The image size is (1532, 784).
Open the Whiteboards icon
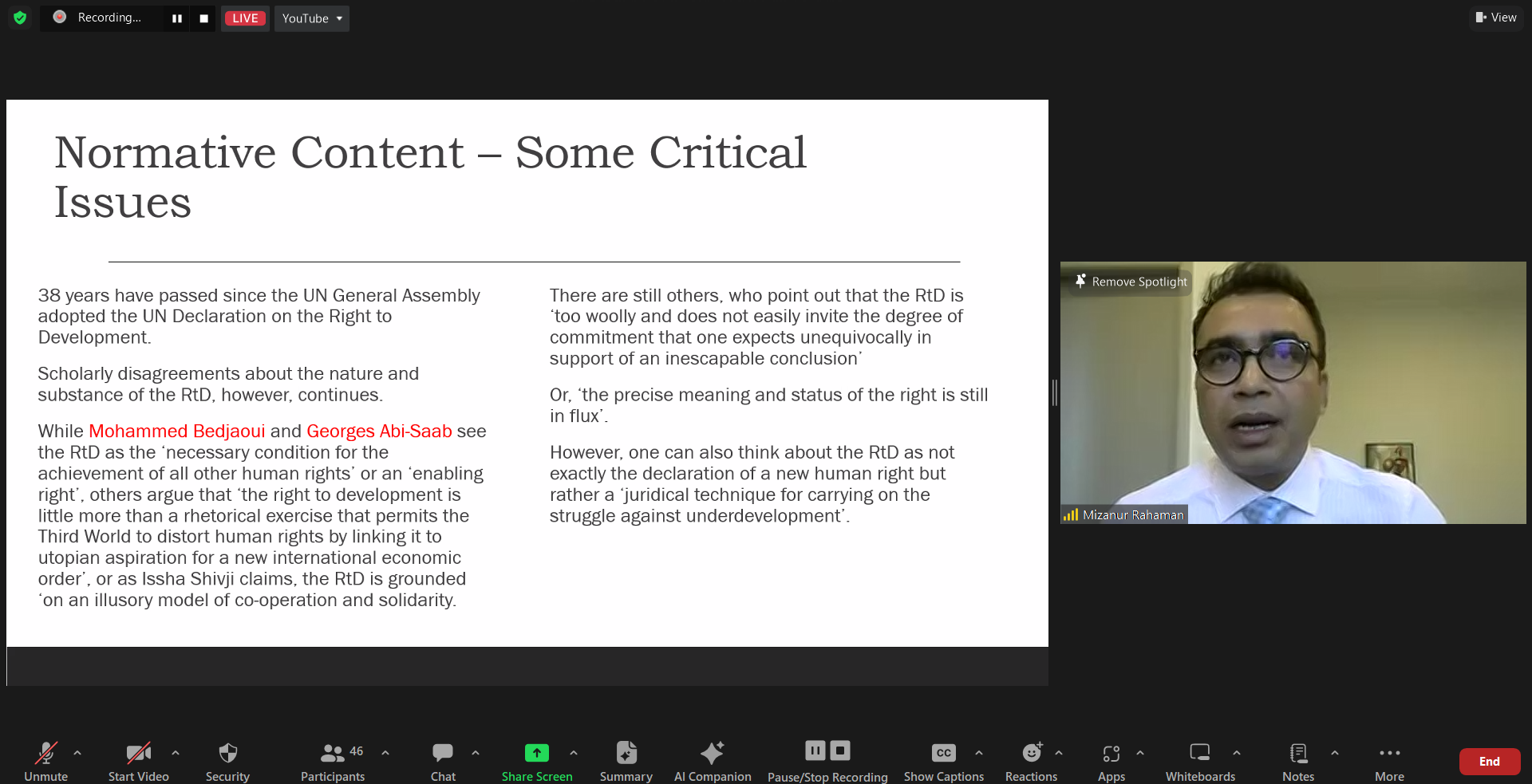coord(1200,753)
